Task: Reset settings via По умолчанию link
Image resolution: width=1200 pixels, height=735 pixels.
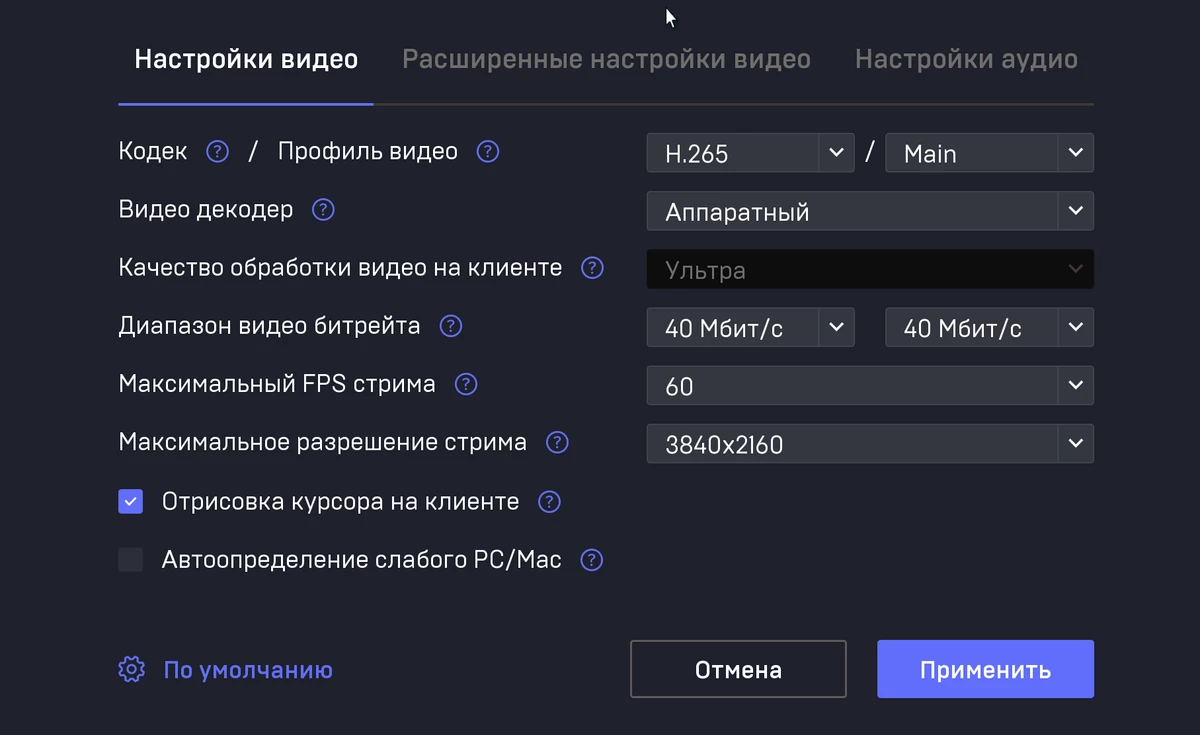Action: click(x=248, y=670)
